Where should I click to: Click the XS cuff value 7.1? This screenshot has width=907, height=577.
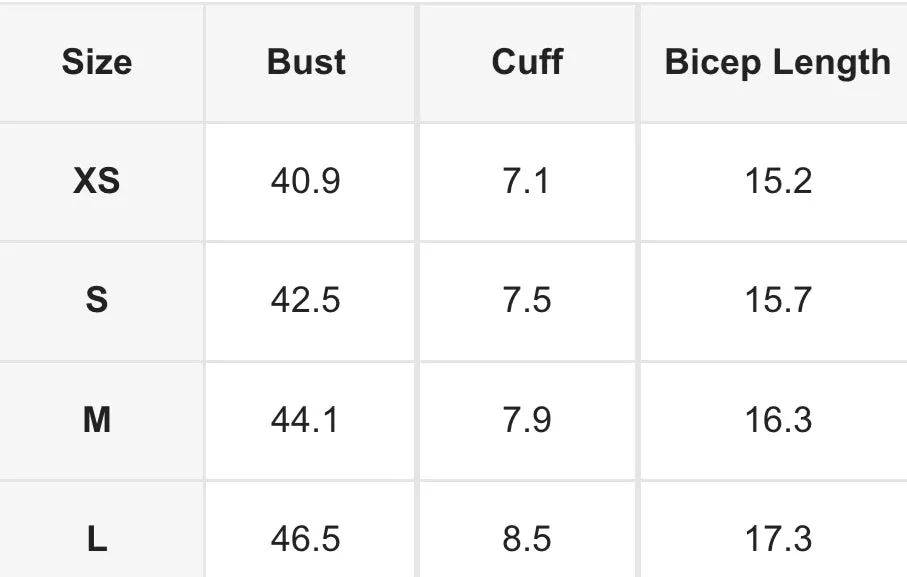point(526,181)
